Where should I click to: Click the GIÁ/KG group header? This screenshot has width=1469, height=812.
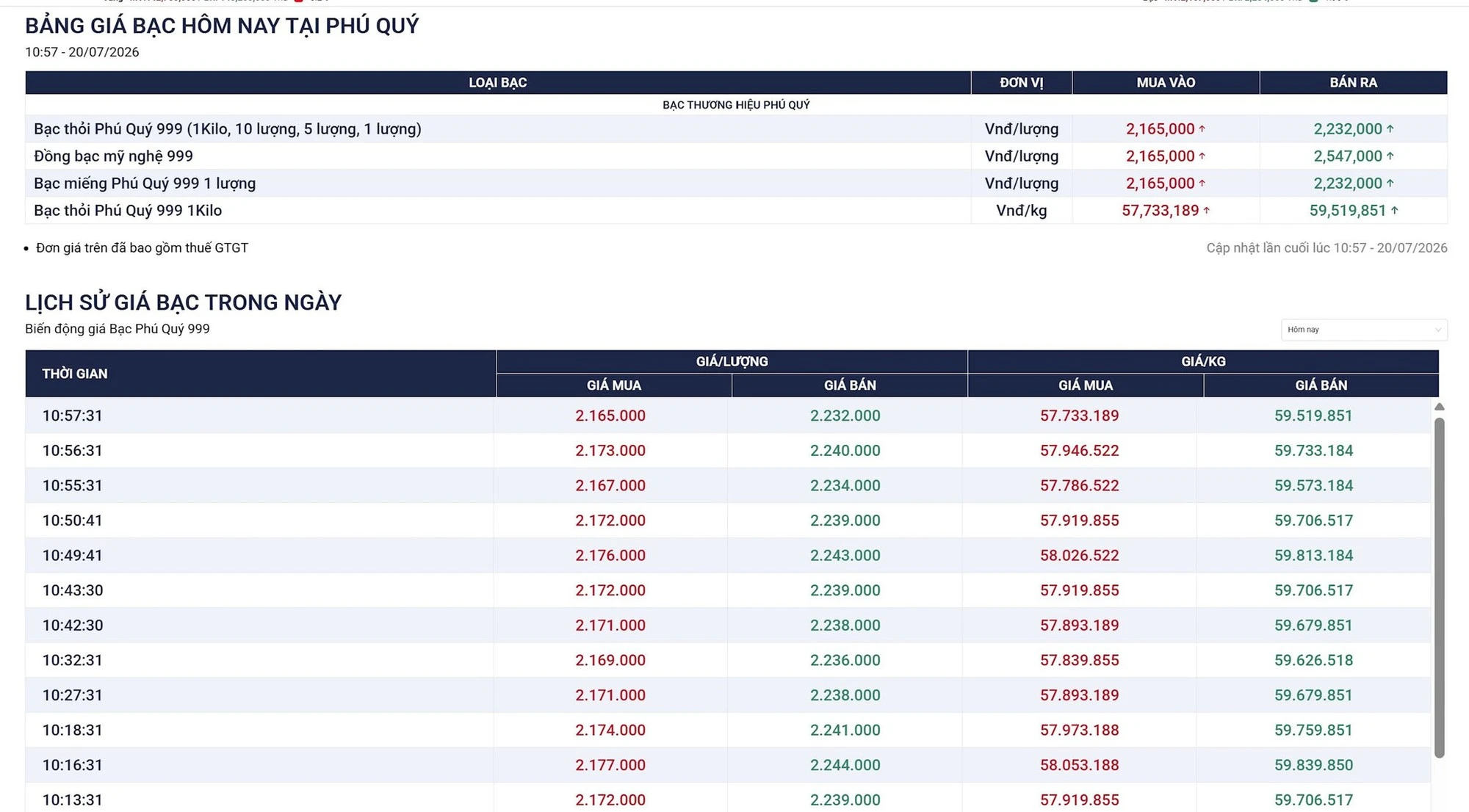tap(1203, 361)
